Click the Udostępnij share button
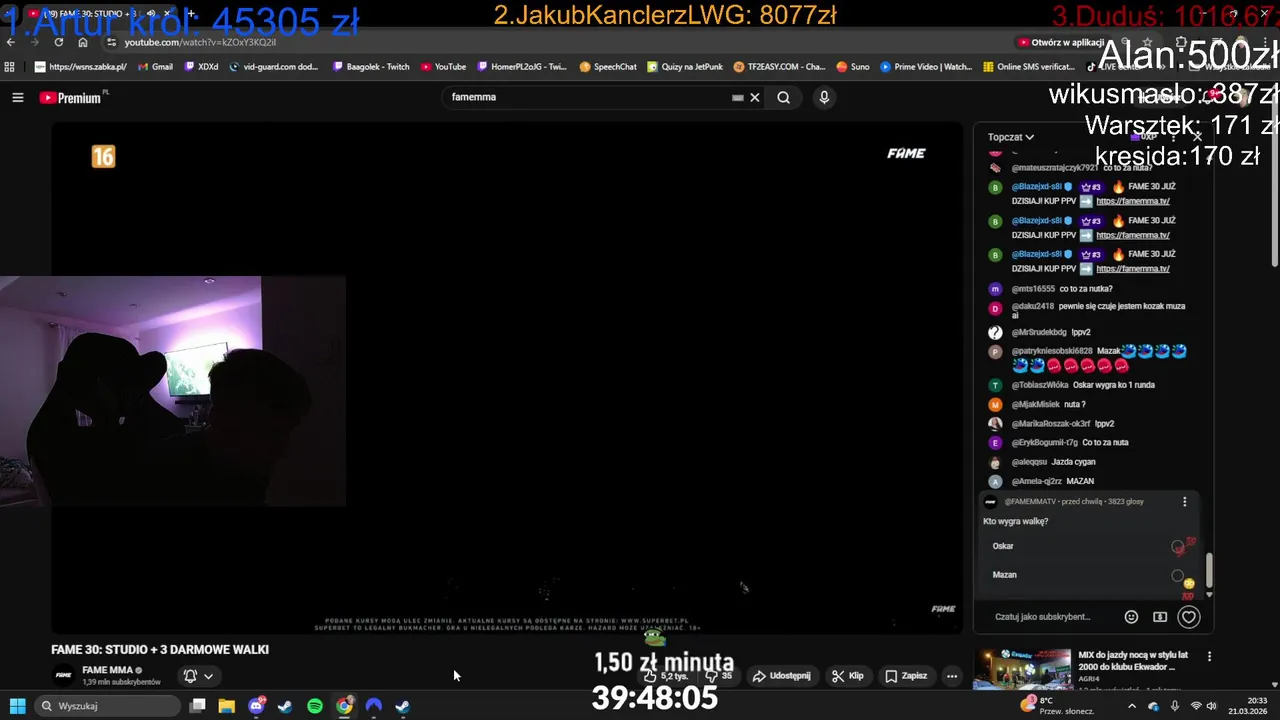 tap(781, 676)
